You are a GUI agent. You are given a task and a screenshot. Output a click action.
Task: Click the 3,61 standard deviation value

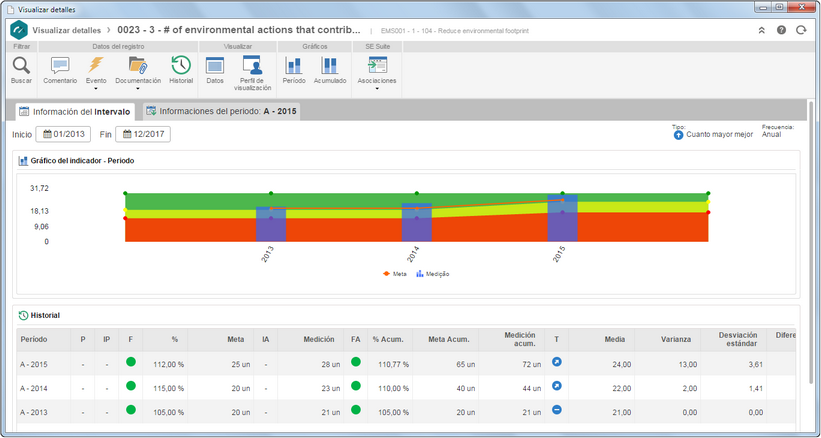point(756,364)
